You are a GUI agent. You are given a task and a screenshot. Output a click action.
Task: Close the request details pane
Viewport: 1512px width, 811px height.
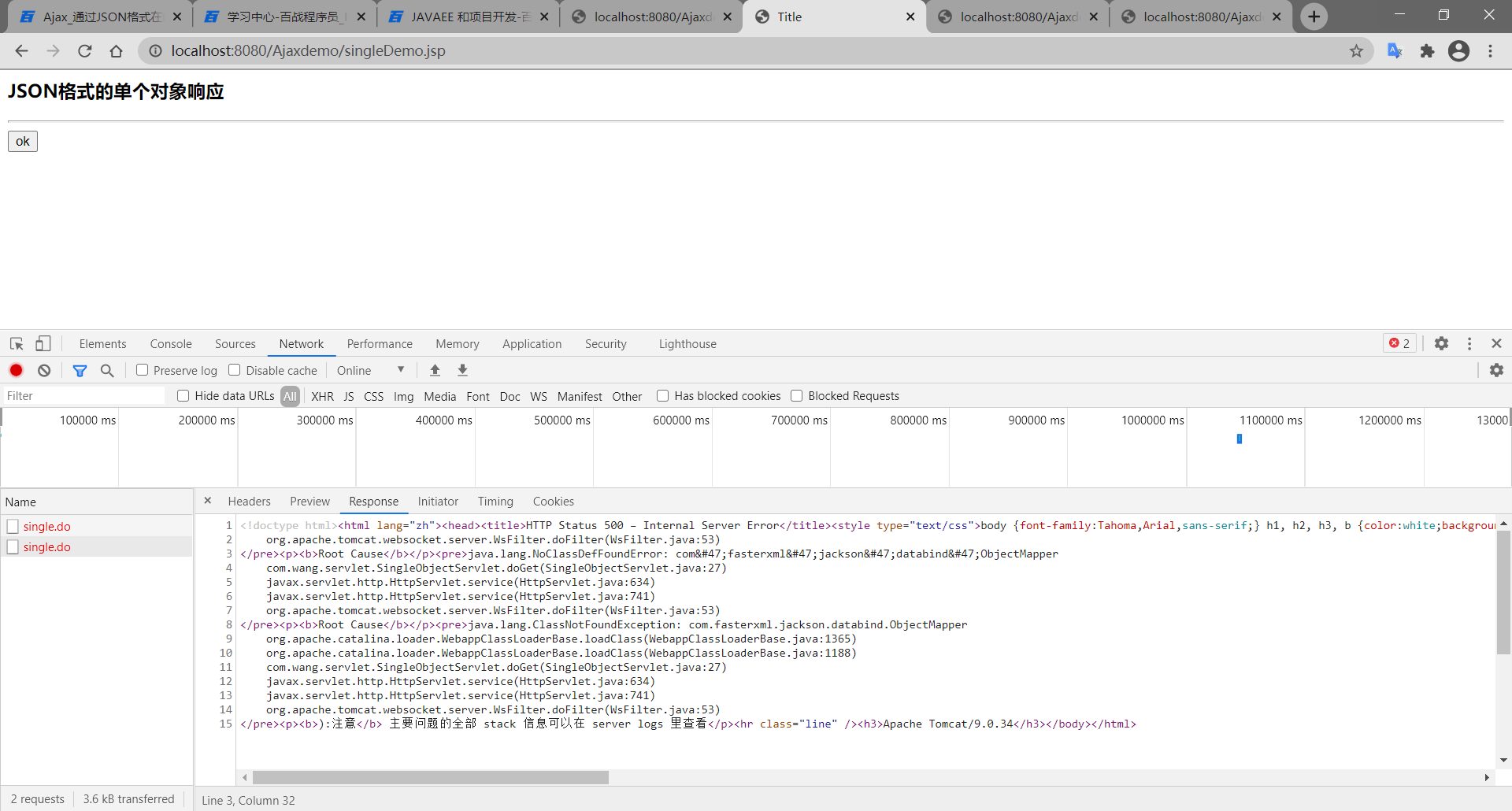(x=208, y=501)
